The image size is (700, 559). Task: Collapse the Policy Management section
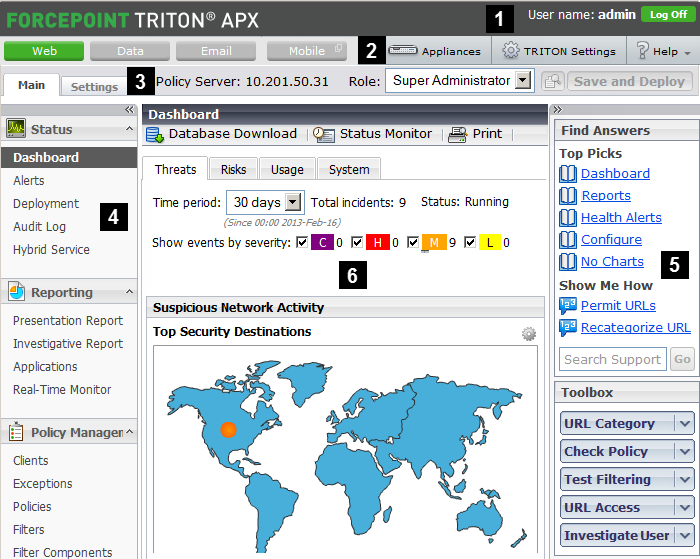pyautogui.click(x=129, y=431)
